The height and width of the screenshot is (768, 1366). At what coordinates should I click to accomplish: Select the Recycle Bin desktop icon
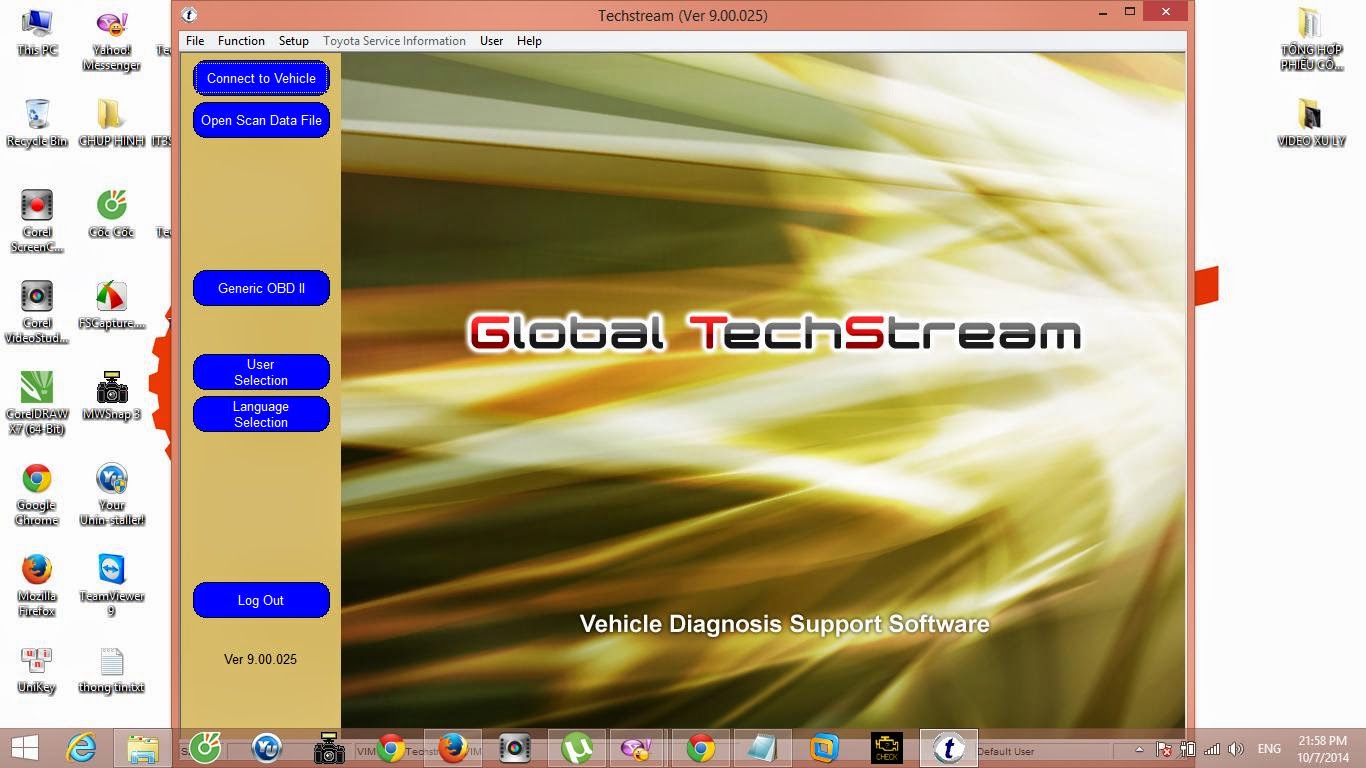(37, 122)
